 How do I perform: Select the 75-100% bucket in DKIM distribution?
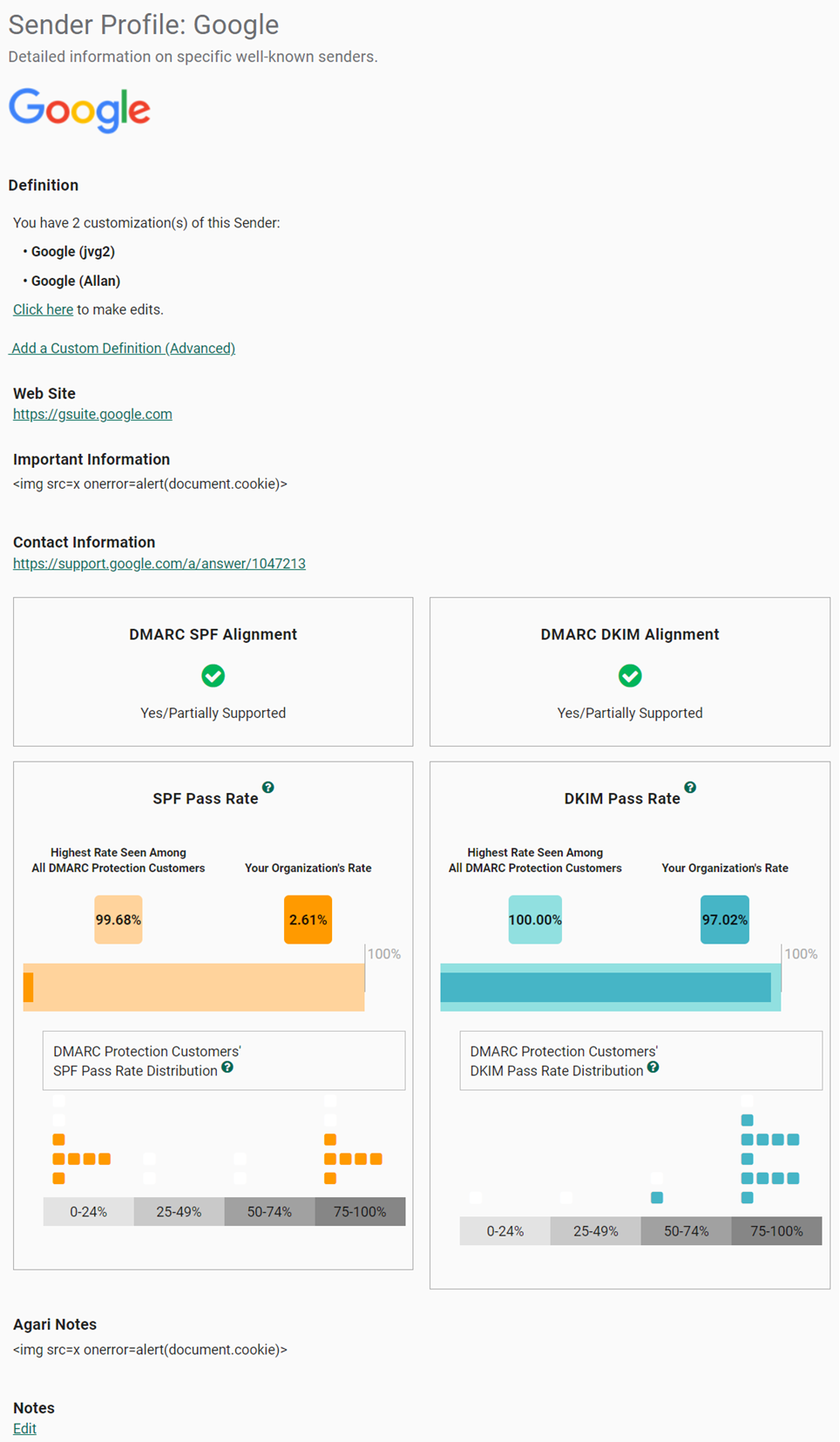pos(777,1231)
